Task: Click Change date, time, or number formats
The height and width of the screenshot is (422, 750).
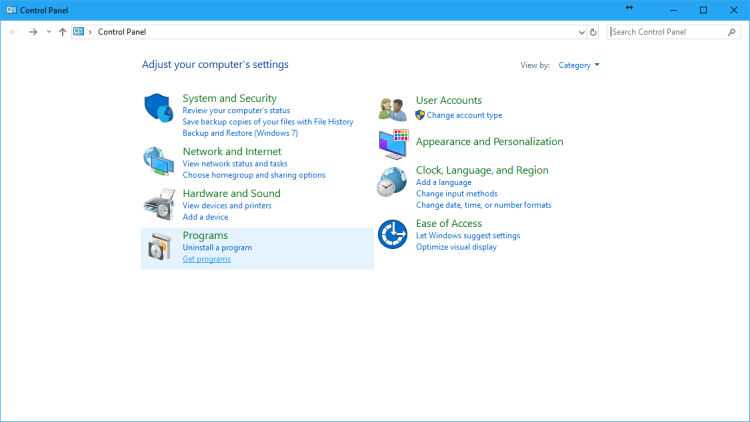Action: point(484,205)
